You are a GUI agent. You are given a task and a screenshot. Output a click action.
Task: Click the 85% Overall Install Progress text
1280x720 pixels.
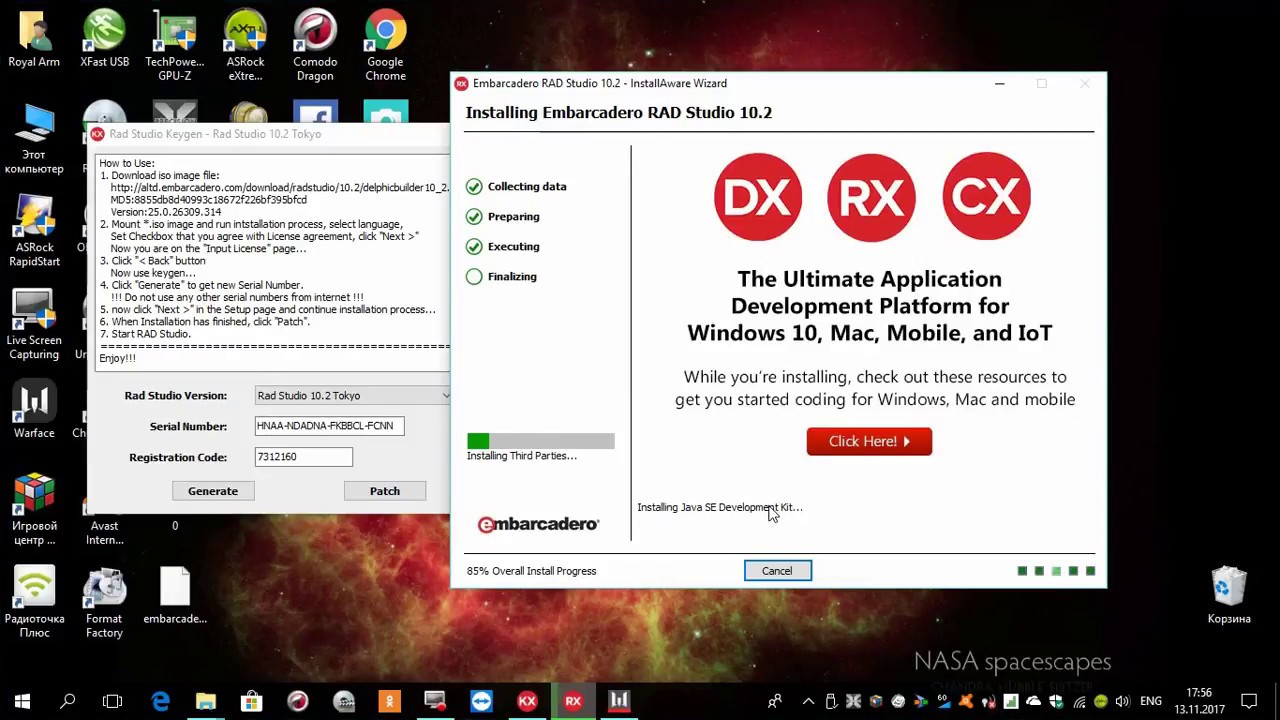coord(531,571)
